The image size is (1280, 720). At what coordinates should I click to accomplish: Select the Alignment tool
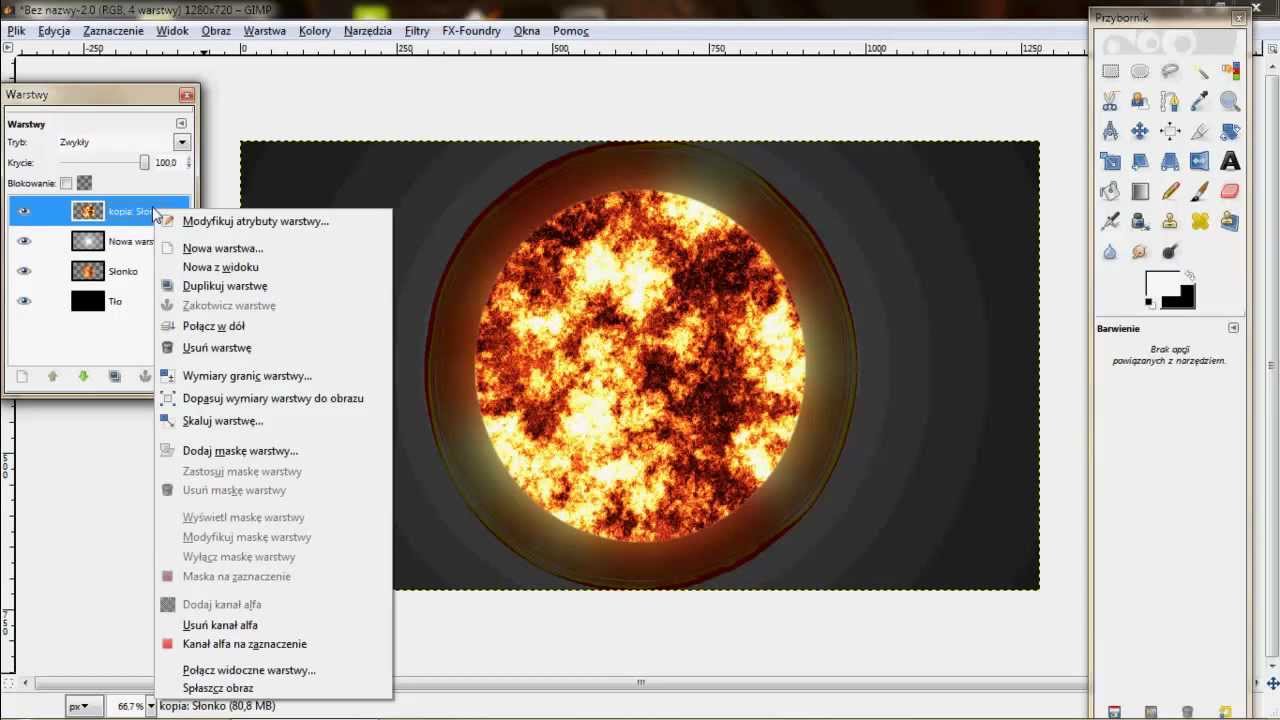1170,131
